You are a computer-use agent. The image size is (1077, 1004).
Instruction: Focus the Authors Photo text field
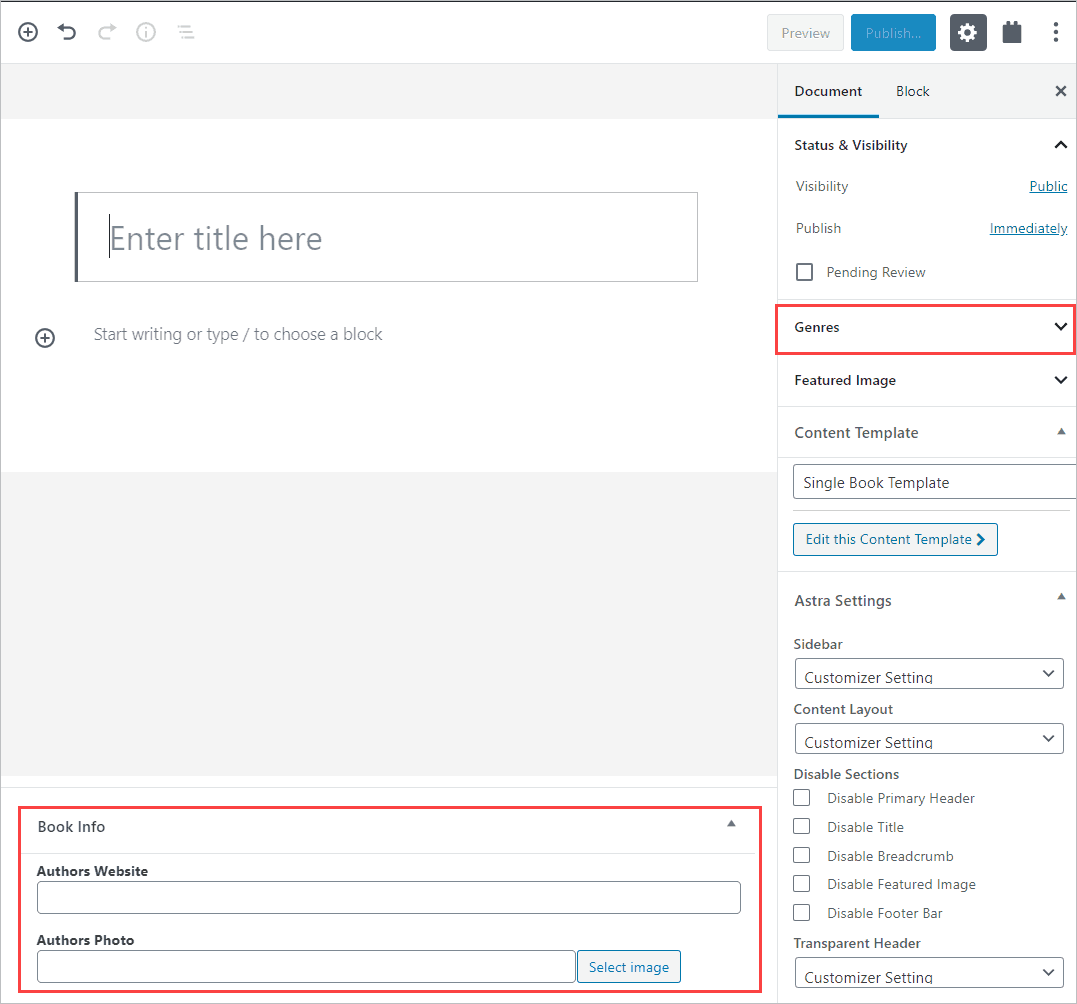point(306,967)
